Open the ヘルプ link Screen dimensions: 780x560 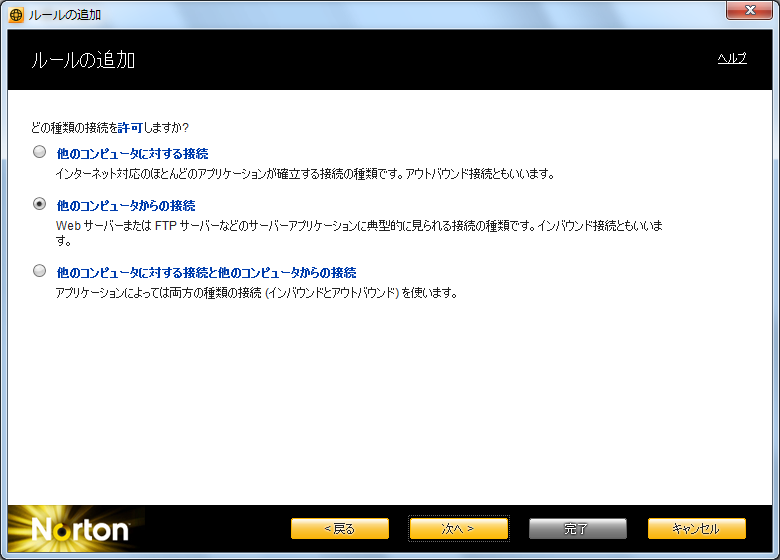point(732,59)
